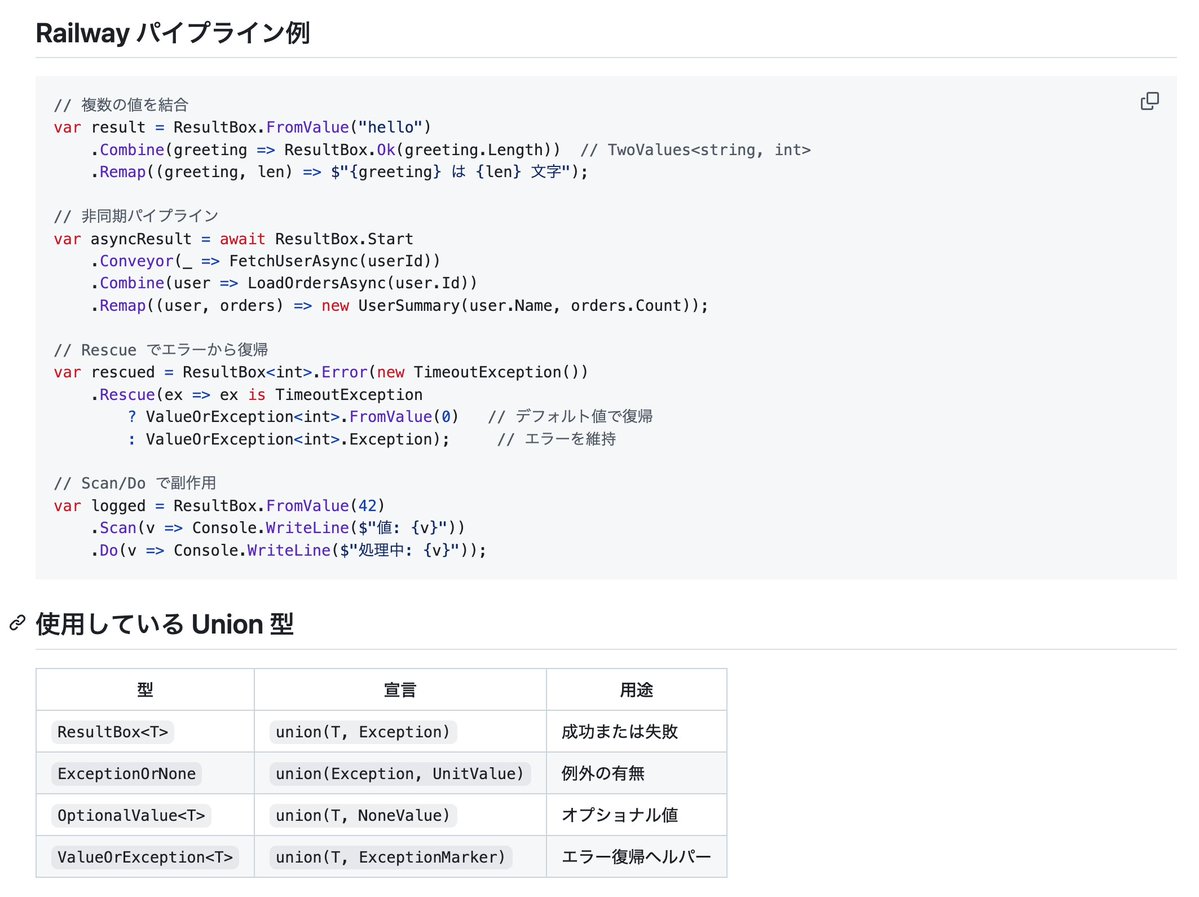The height and width of the screenshot is (897, 1199).
Task: Click the 使用している Union 型 heading
Action: coord(164,624)
